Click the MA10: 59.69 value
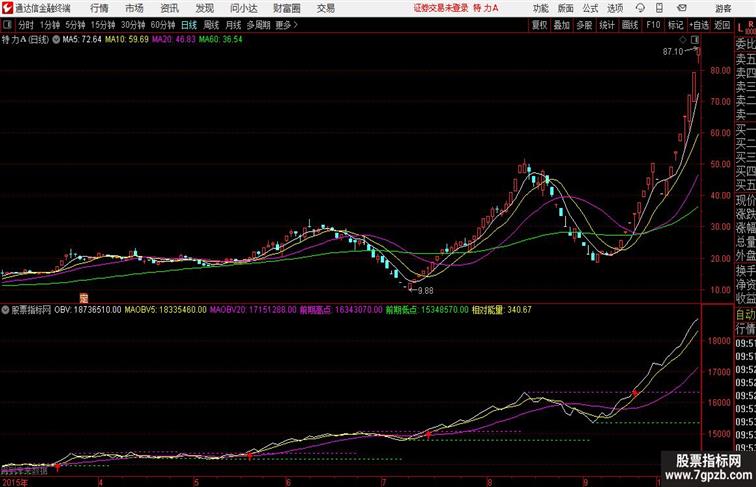 (x=127, y=40)
